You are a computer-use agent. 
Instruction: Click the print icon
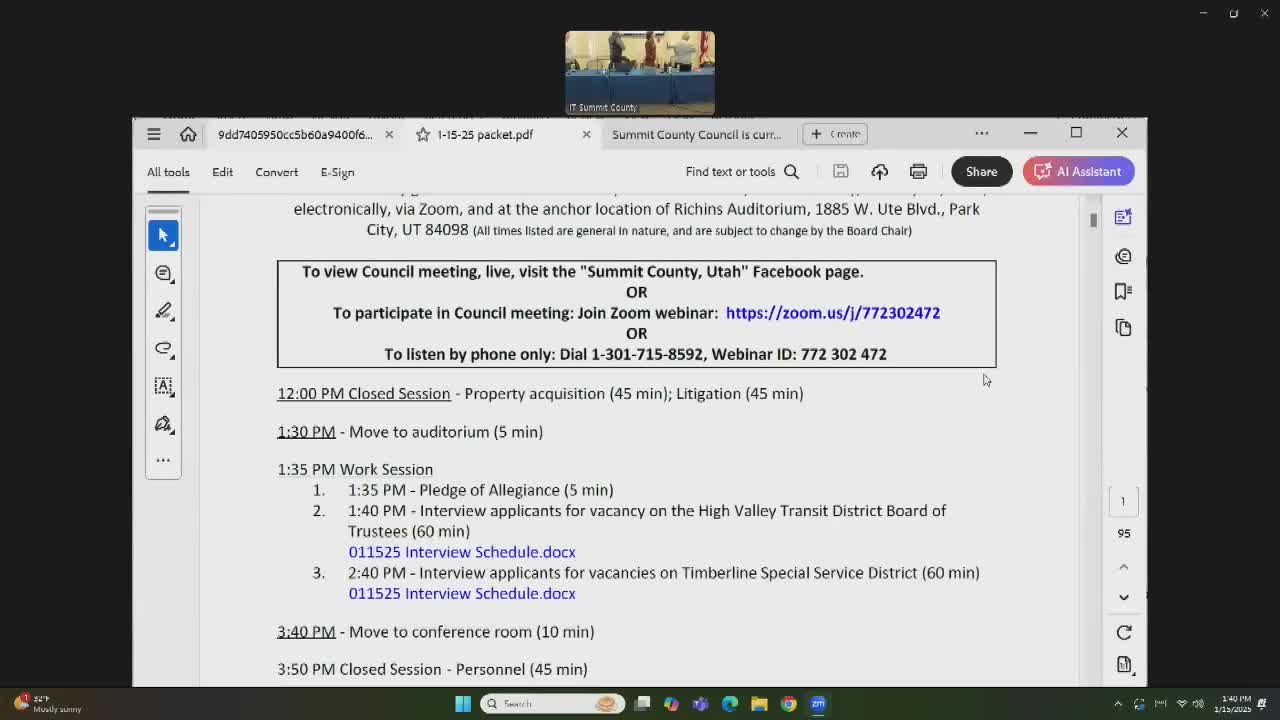click(x=918, y=172)
